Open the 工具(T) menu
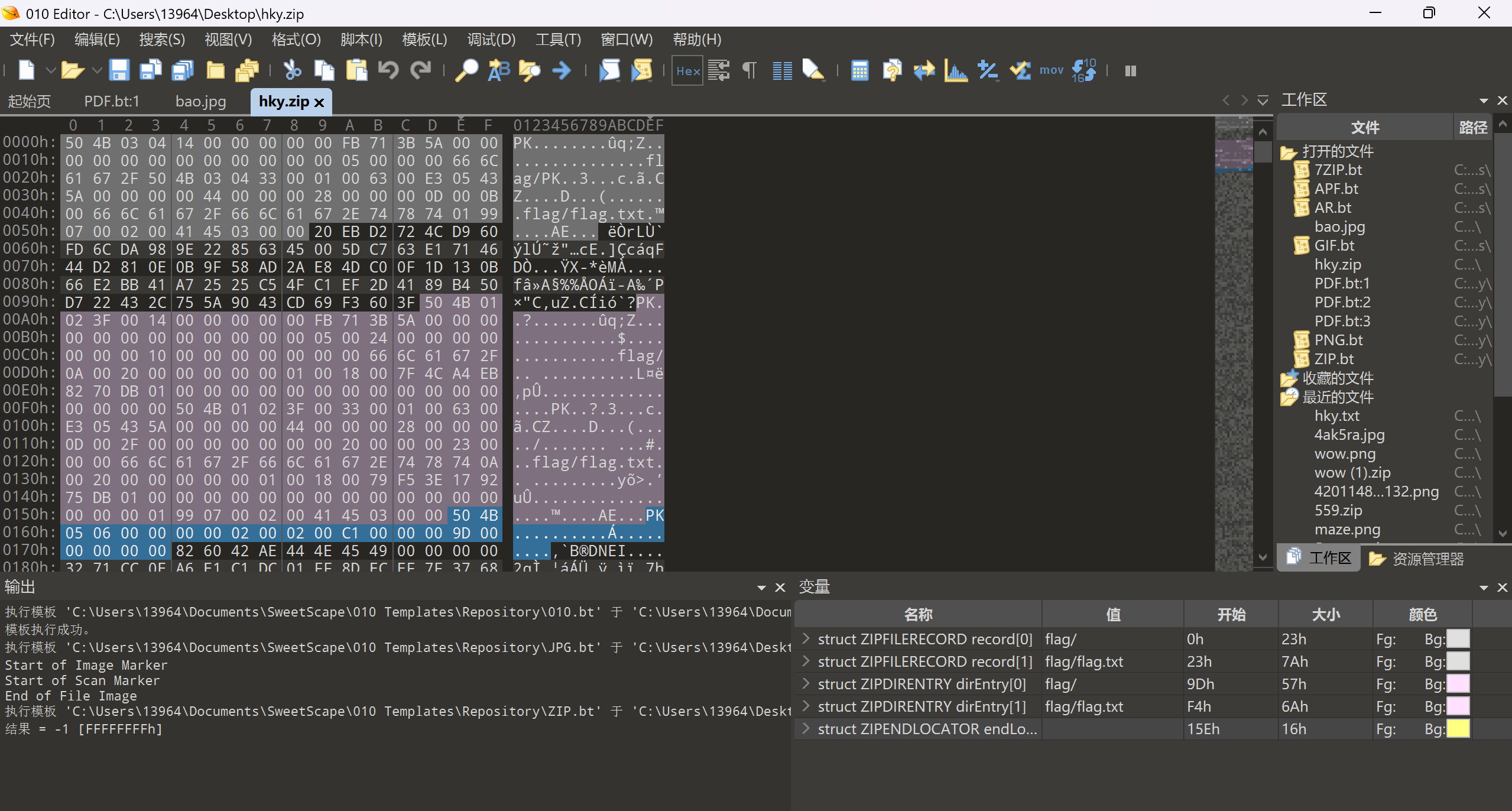Screen dimensions: 1512x811 pyautogui.click(x=558, y=40)
